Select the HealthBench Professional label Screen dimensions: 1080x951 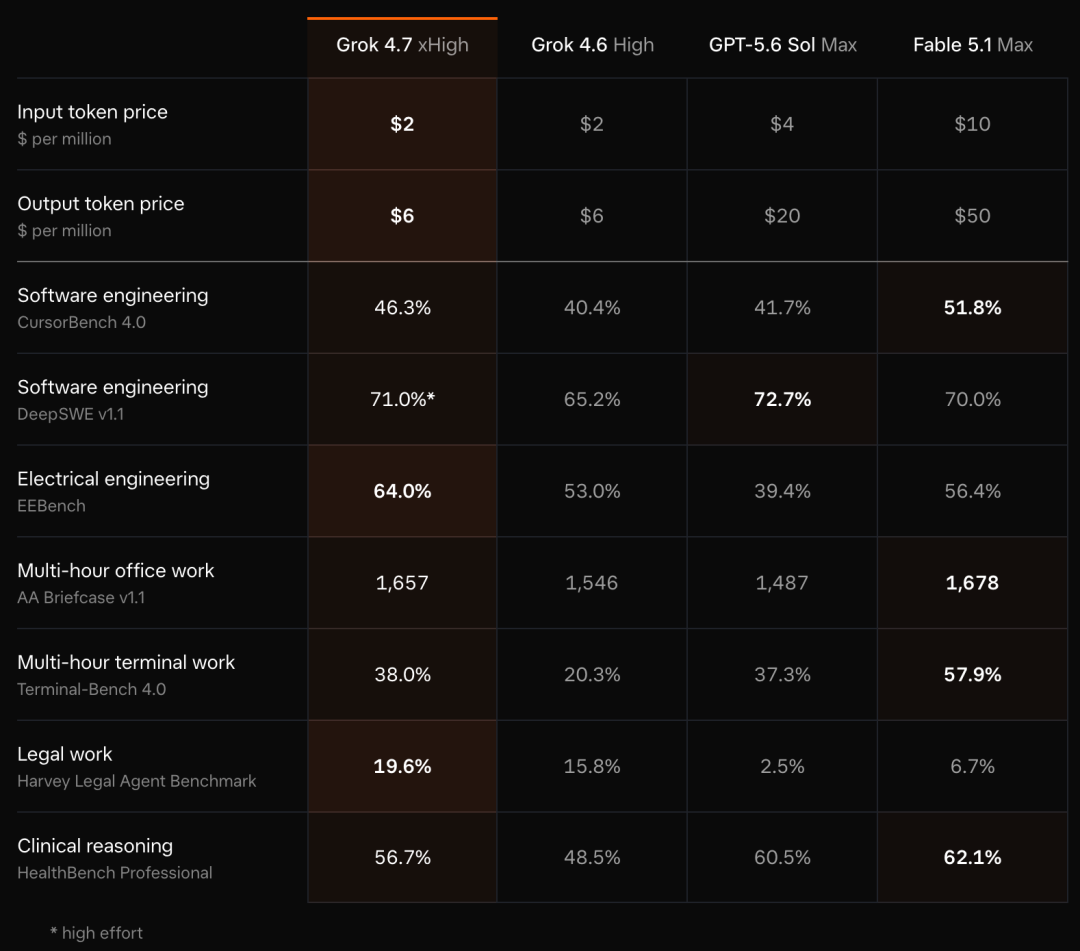pyautogui.click(x=114, y=872)
